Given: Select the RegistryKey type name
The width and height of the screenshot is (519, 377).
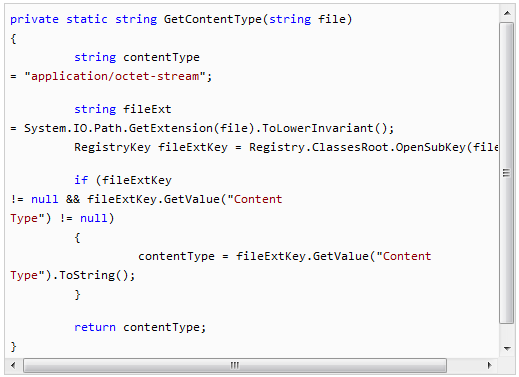Looking at the screenshot, I should click(112, 147).
